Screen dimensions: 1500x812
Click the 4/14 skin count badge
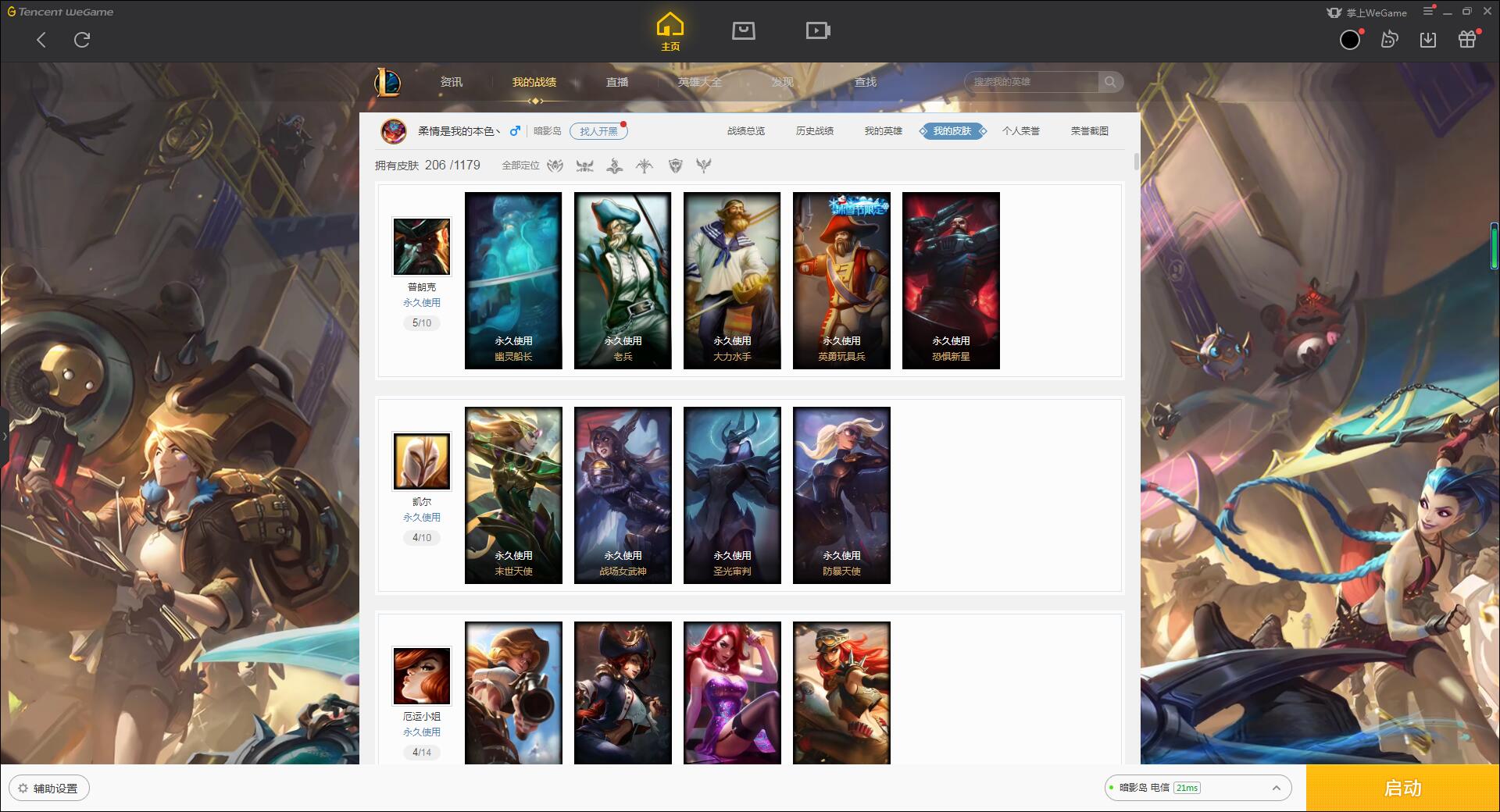(422, 753)
